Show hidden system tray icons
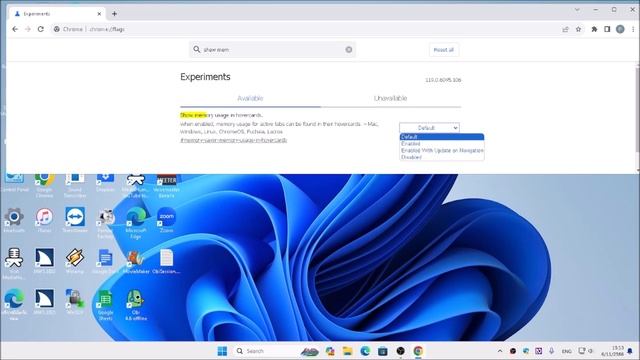The image size is (640, 360). 500,351
